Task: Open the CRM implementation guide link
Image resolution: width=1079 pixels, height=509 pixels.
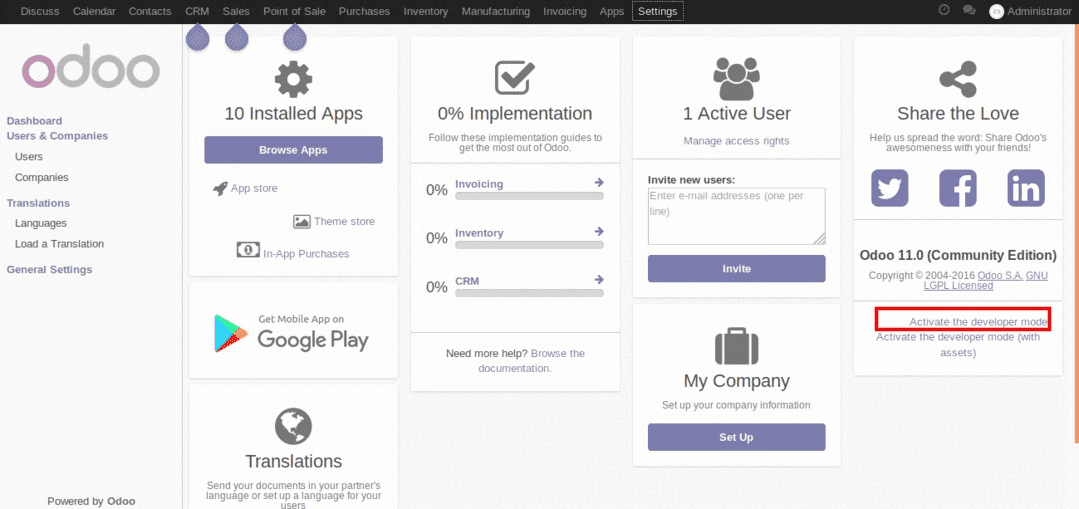Action: click(467, 281)
